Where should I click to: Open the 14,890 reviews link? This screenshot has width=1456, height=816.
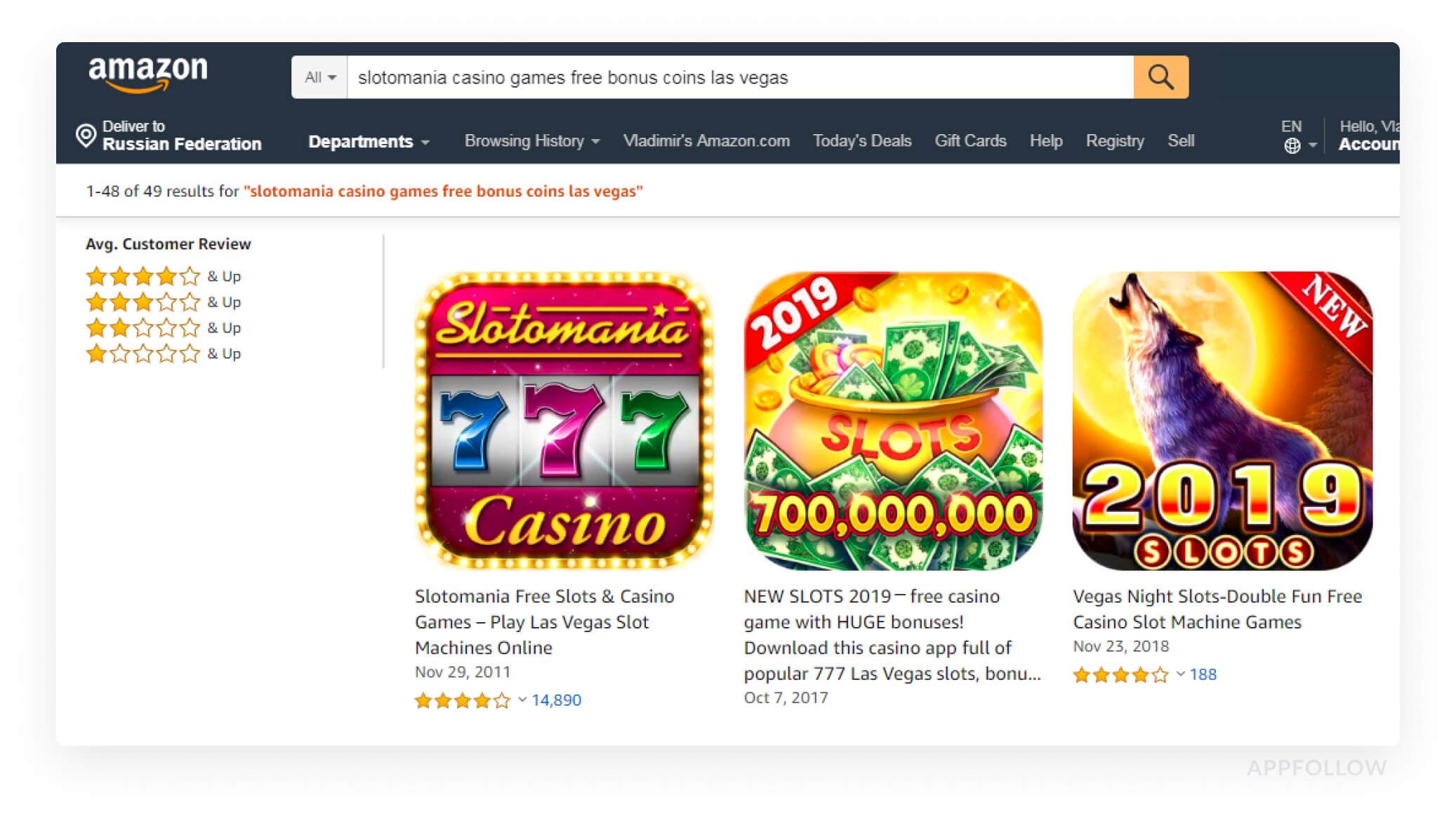pyautogui.click(x=556, y=700)
